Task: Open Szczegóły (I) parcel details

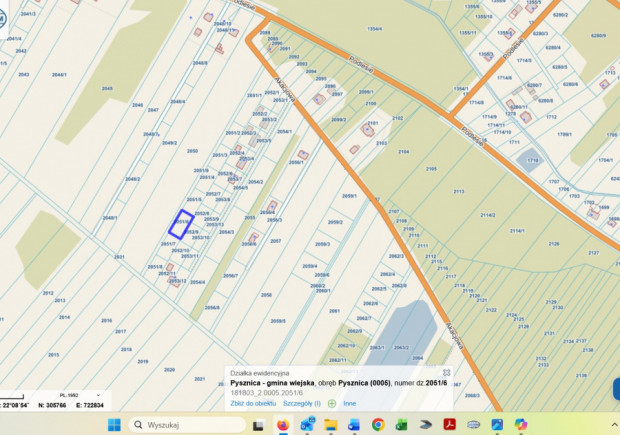Action: (300, 403)
